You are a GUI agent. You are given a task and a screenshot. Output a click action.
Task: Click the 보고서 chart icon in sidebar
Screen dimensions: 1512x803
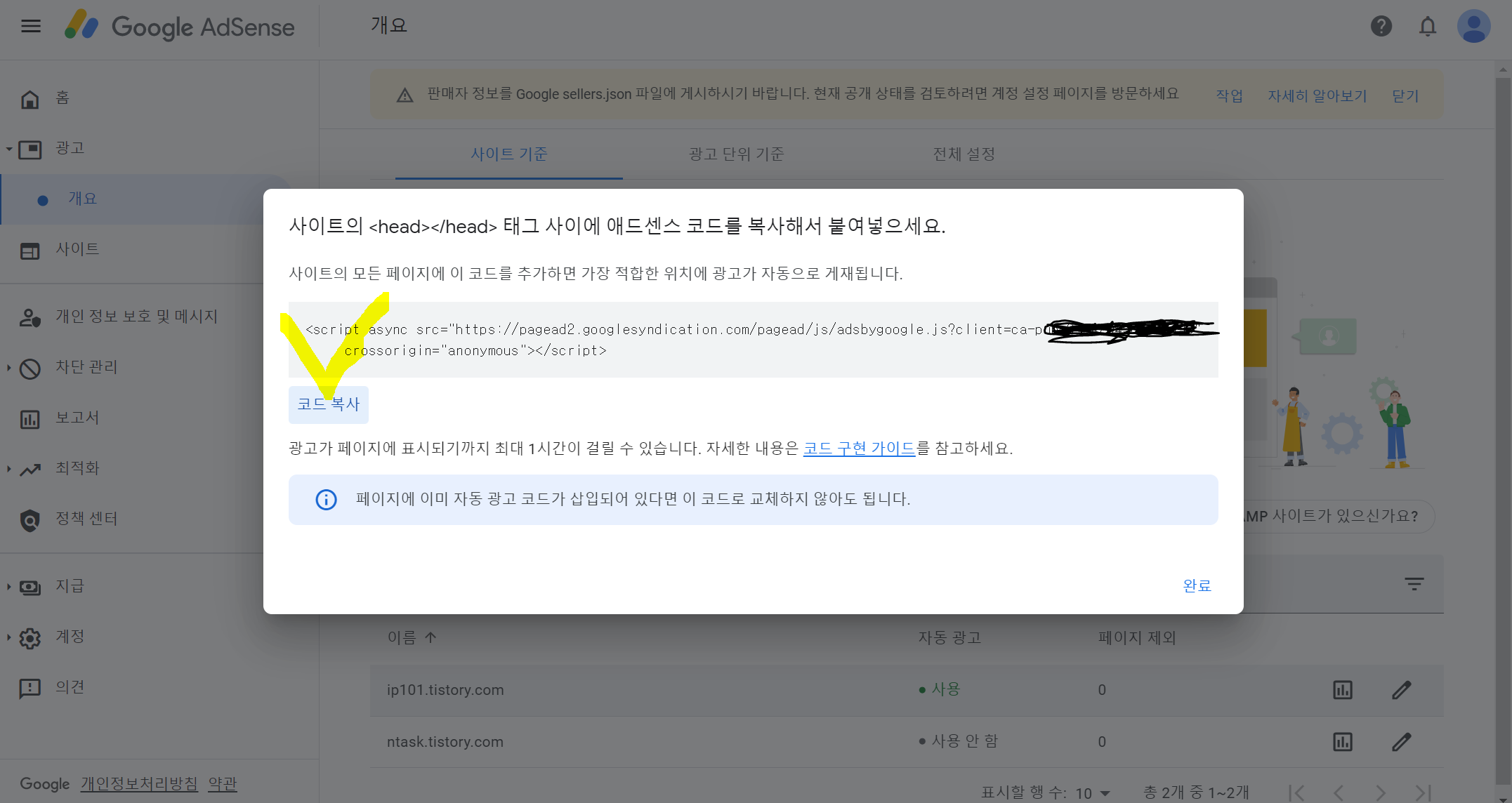point(29,419)
